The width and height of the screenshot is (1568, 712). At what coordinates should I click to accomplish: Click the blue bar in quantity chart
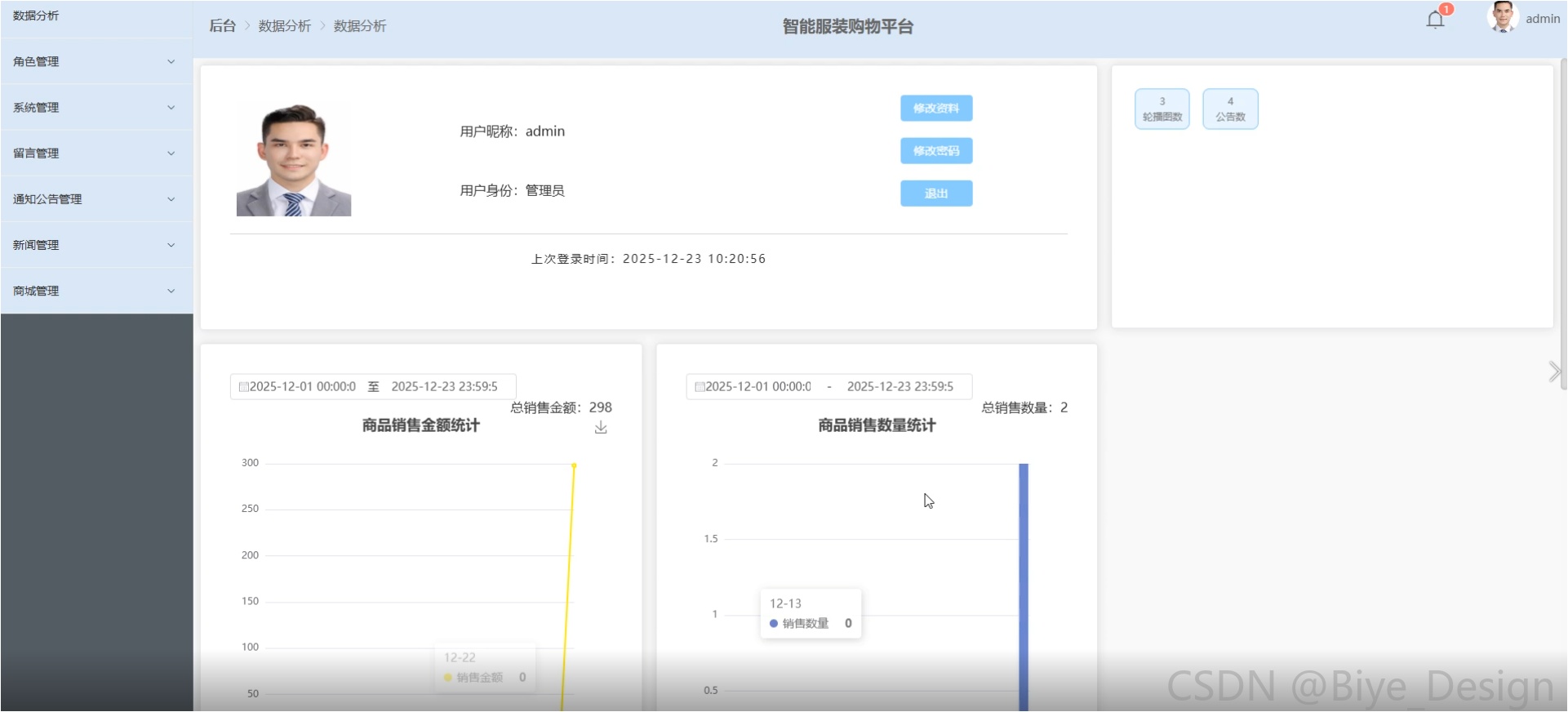click(1024, 587)
